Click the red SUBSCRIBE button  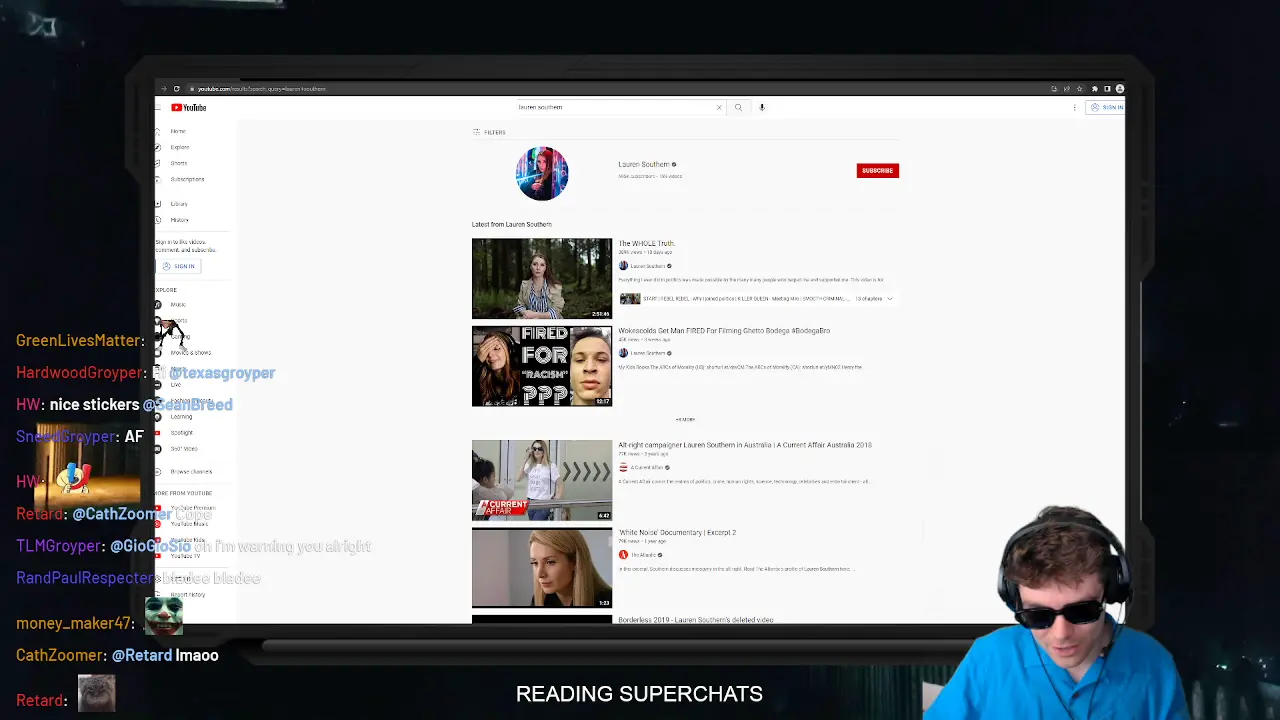tap(877, 171)
